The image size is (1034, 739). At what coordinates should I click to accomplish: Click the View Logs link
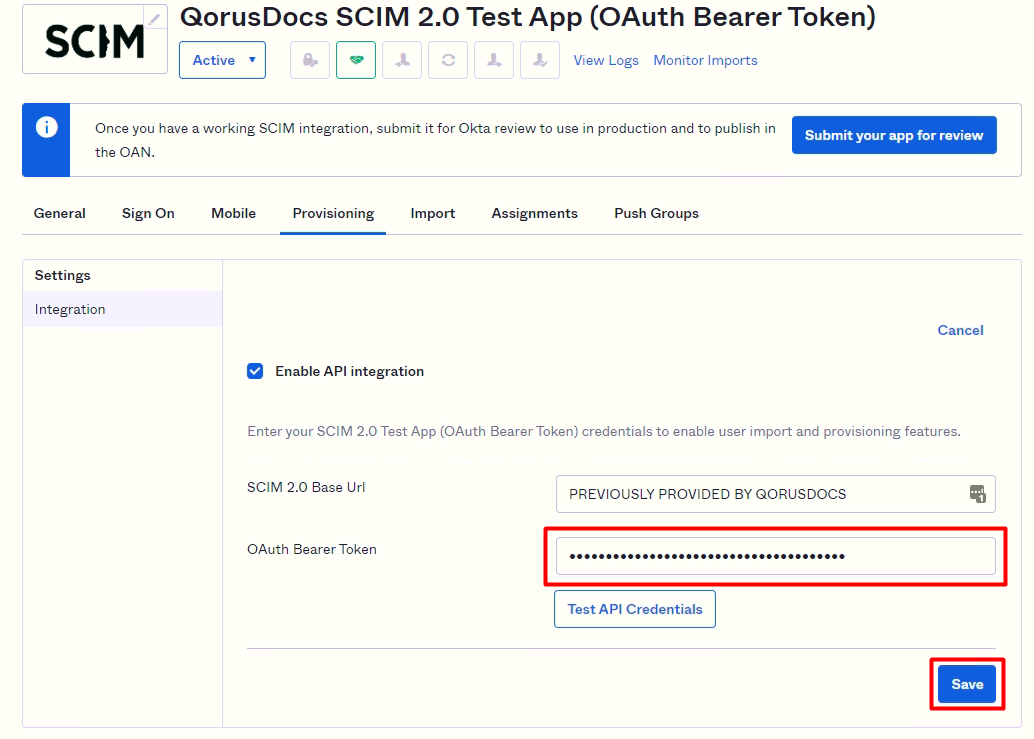coord(606,61)
